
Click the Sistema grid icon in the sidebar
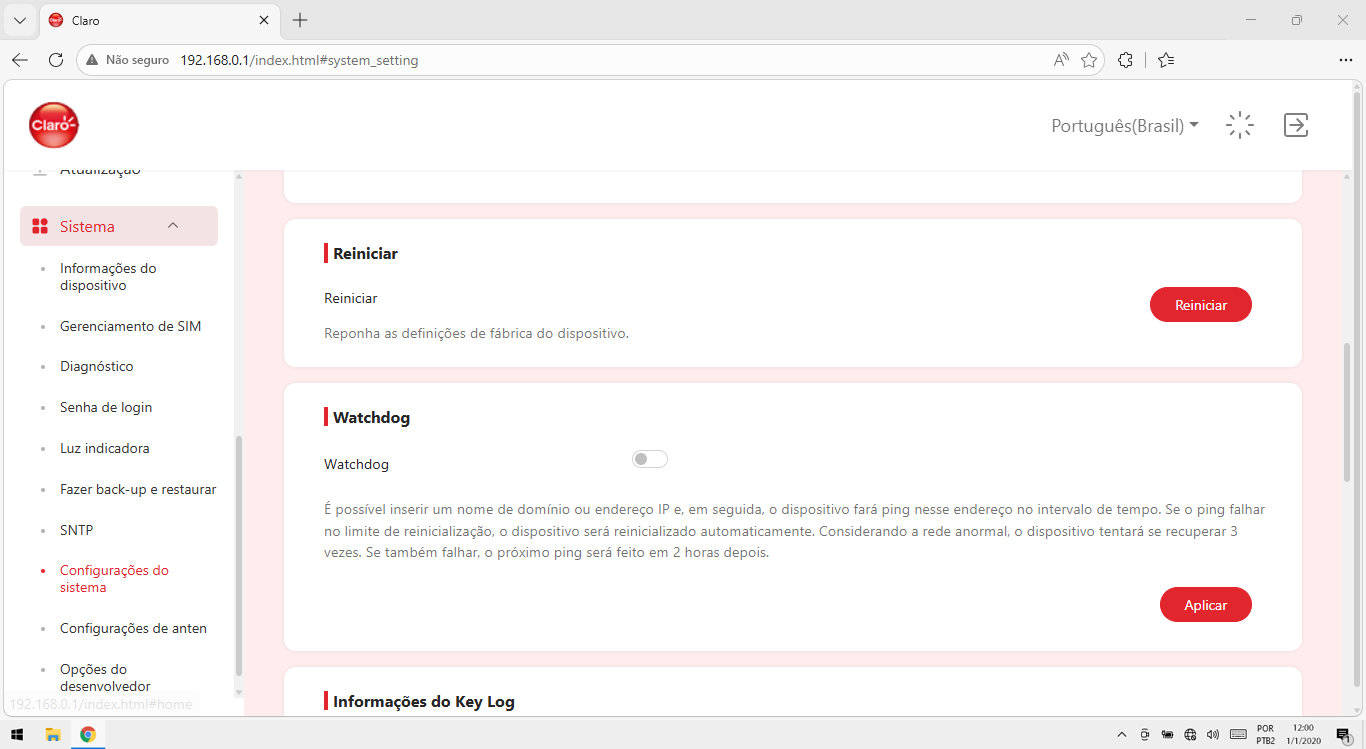[x=40, y=227]
